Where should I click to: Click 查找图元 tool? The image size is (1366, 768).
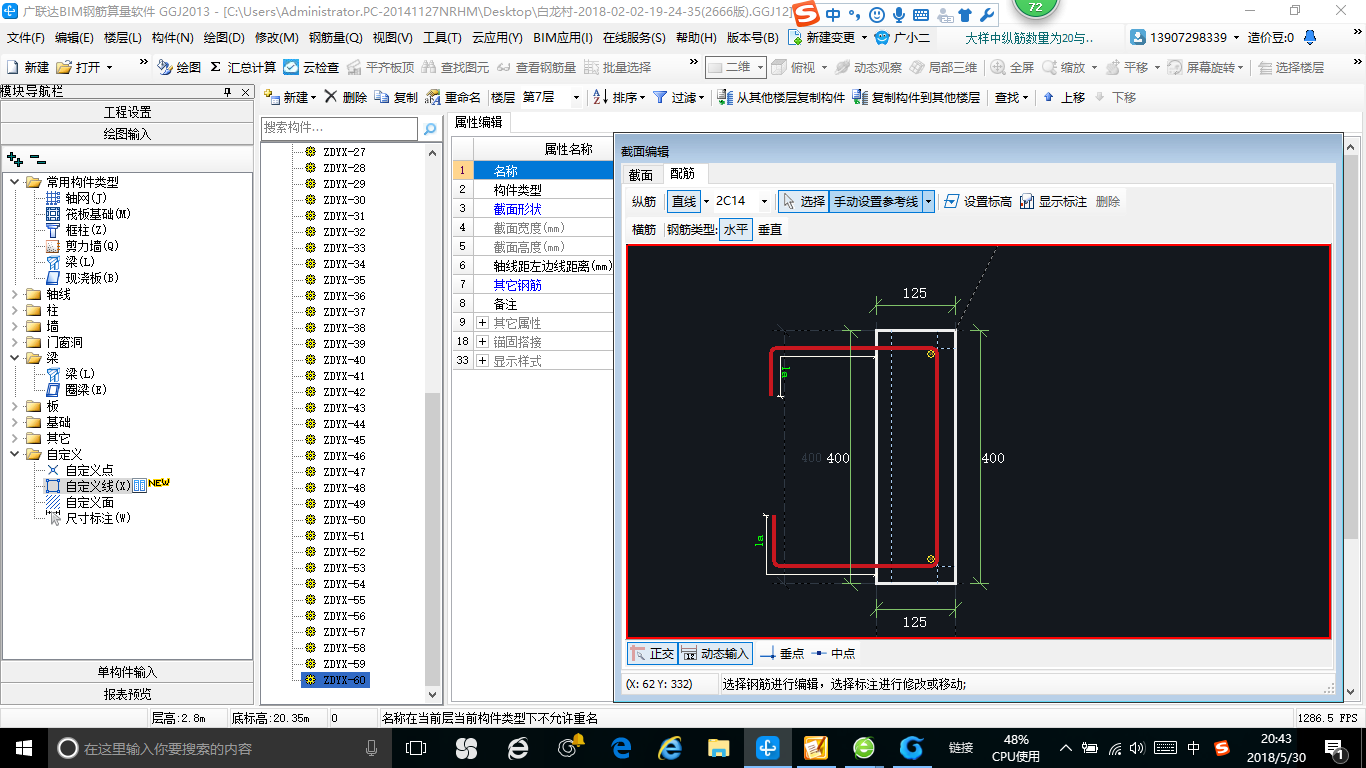click(x=455, y=67)
